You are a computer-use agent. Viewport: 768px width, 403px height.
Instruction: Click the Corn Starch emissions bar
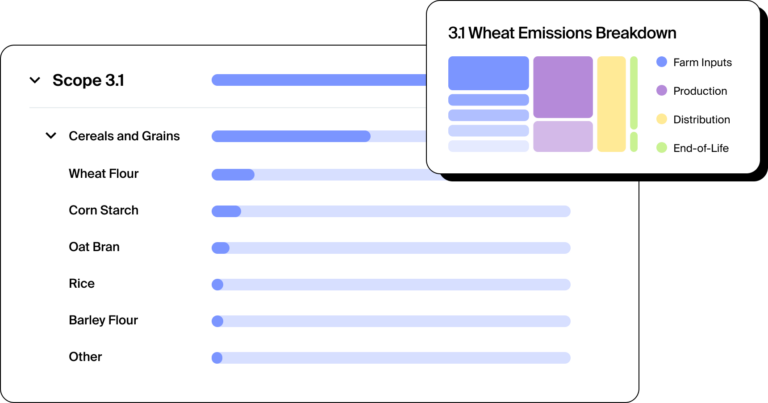tap(391, 211)
